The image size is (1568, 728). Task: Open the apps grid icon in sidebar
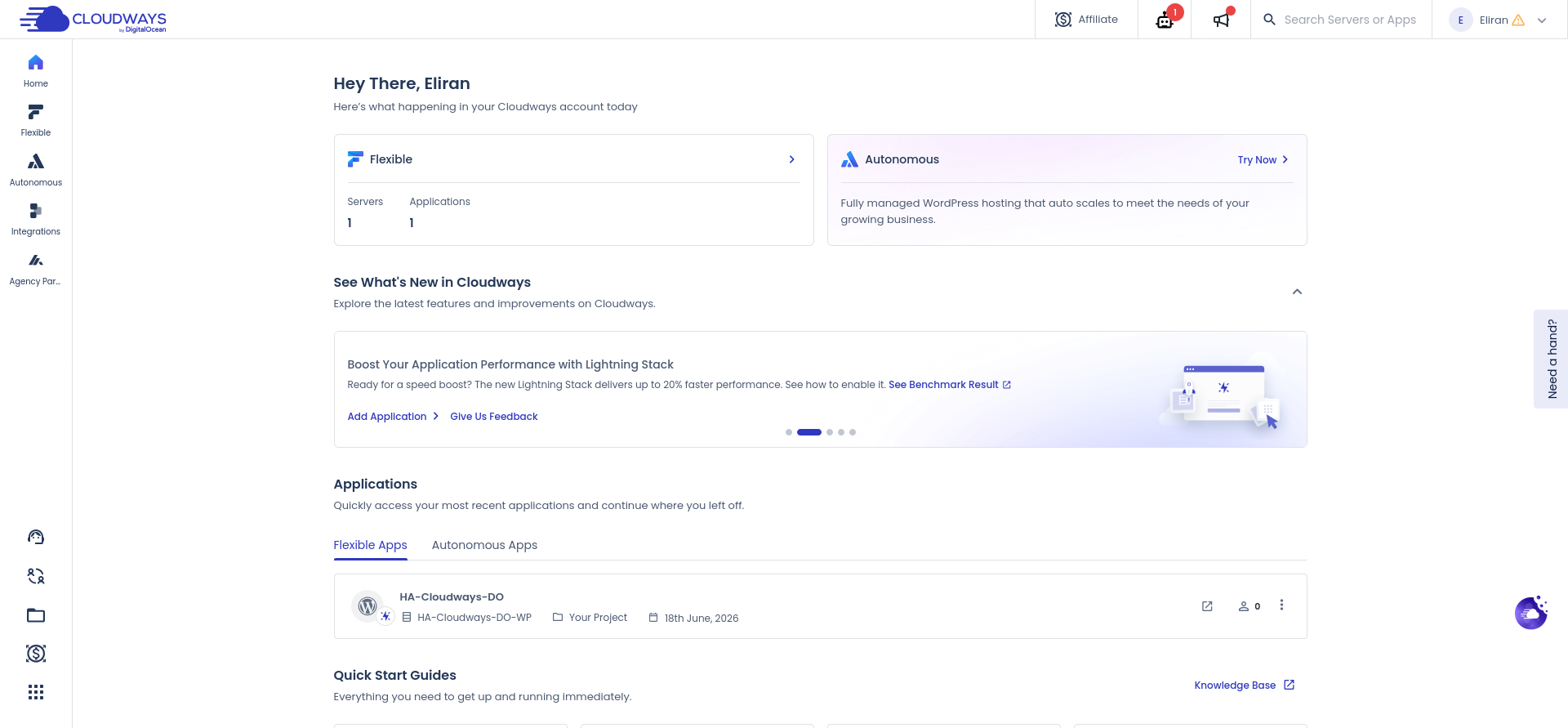pos(36,692)
